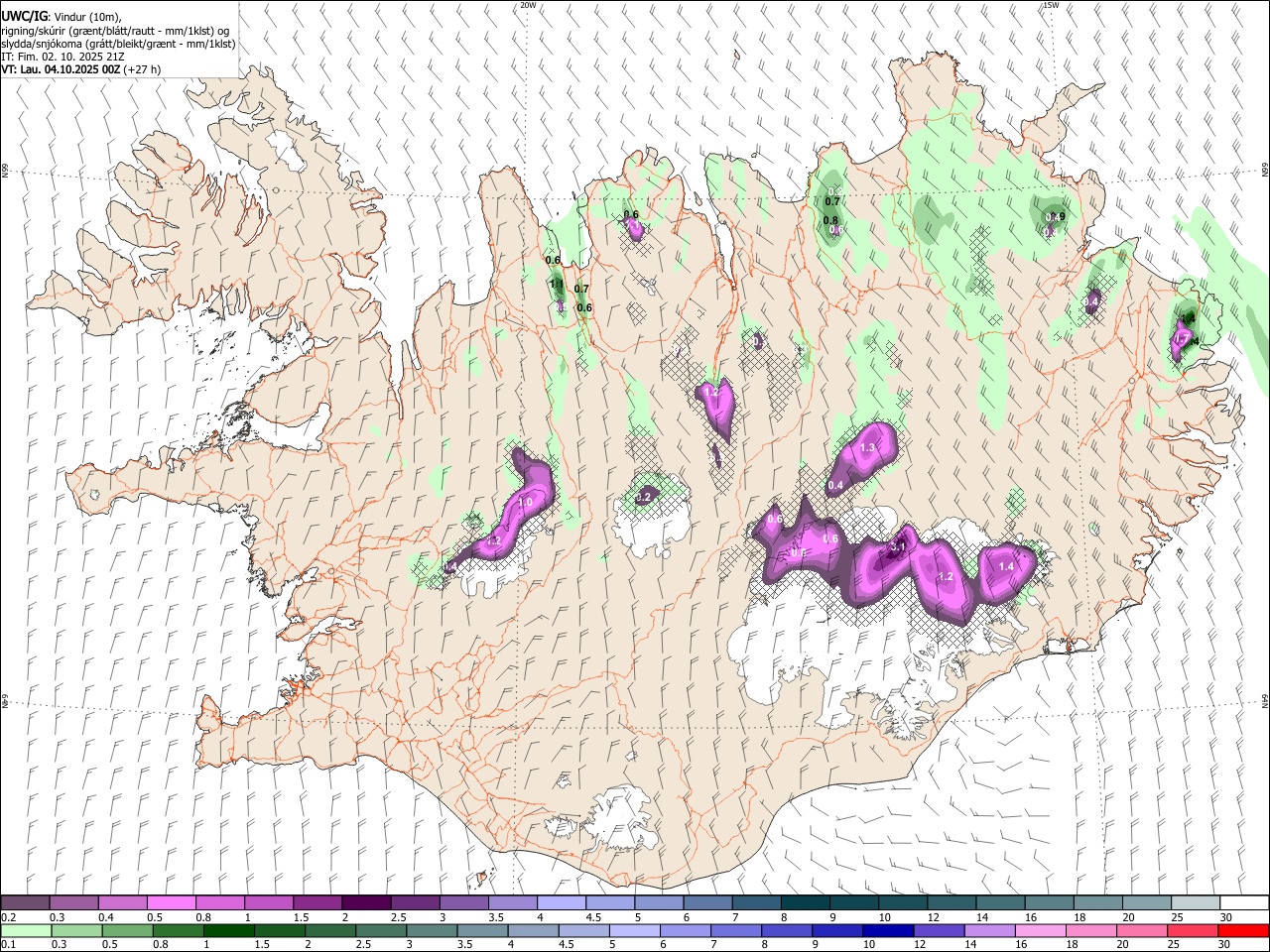Select the upper legend swatch between 14 and 16
1270x952 pixels.
coord(1001,903)
